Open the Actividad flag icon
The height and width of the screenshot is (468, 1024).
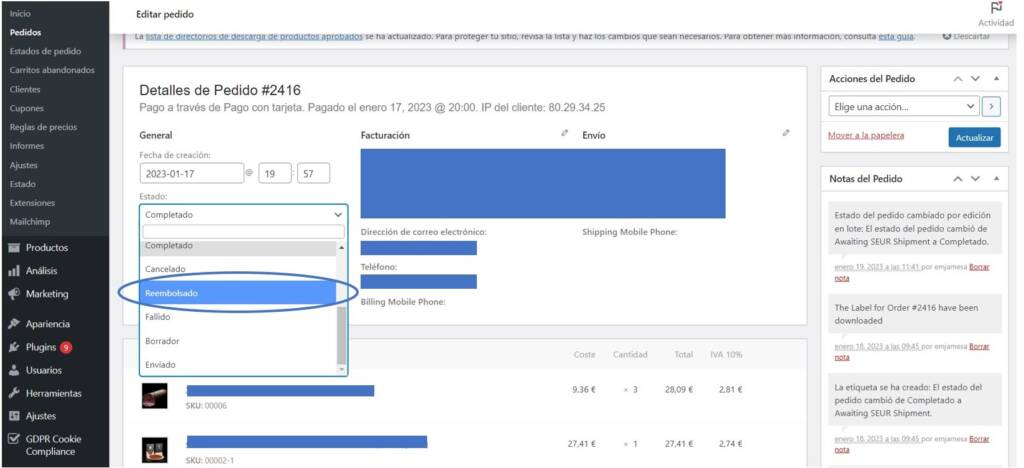tap(995, 8)
